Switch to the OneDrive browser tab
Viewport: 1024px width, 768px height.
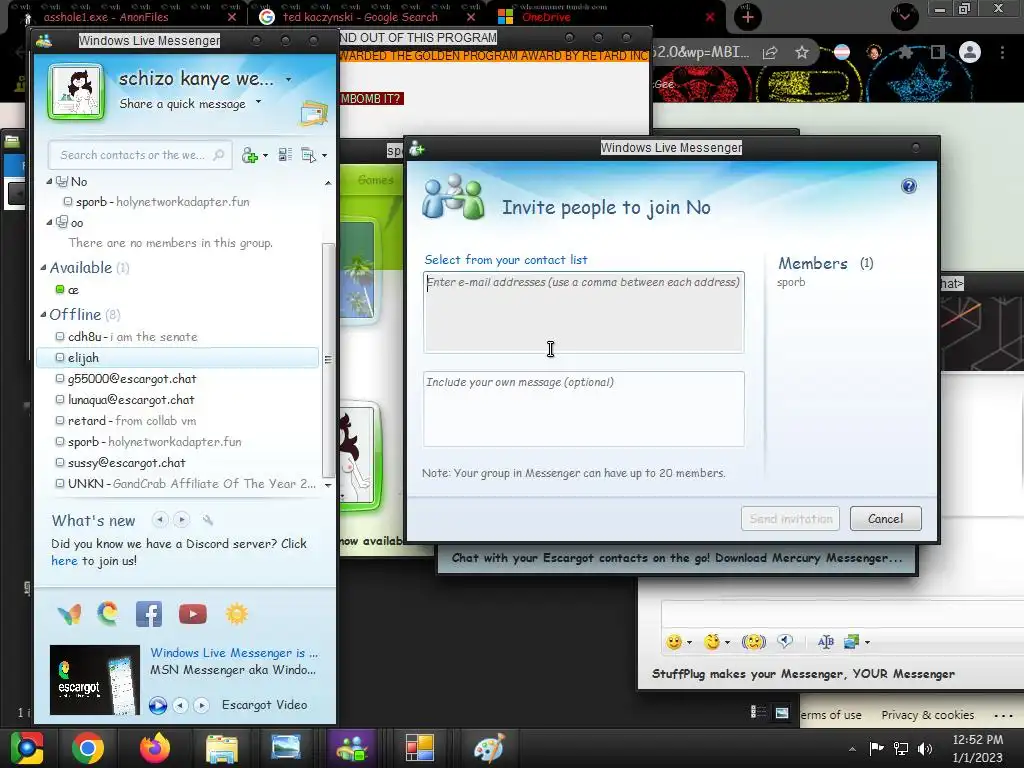click(546, 17)
